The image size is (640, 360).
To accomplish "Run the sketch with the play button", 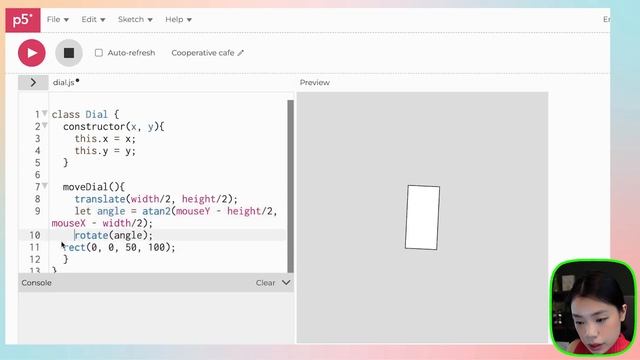I will (32, 53).
